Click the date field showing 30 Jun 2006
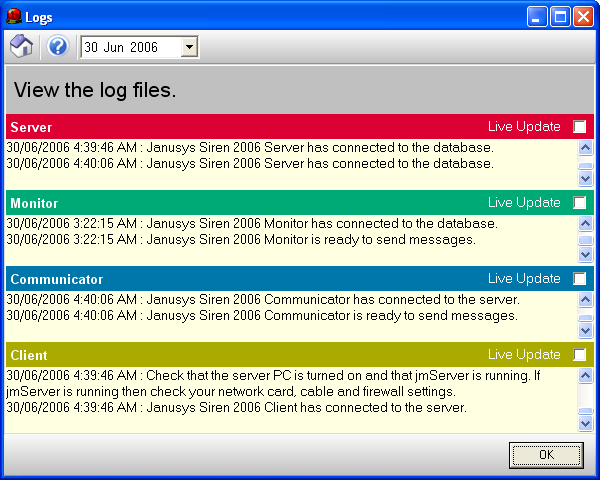The image size is (600, 480). click(132, 47)
